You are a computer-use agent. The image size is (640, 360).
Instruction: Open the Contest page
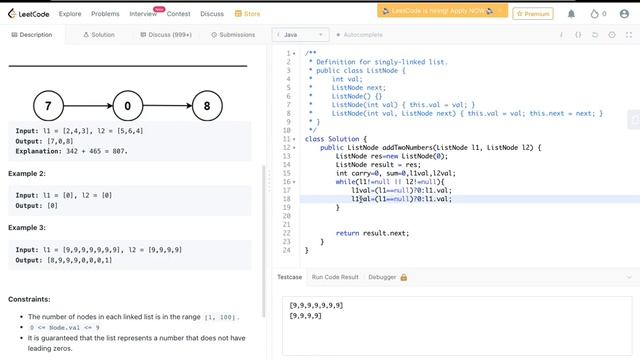(178, 14)
